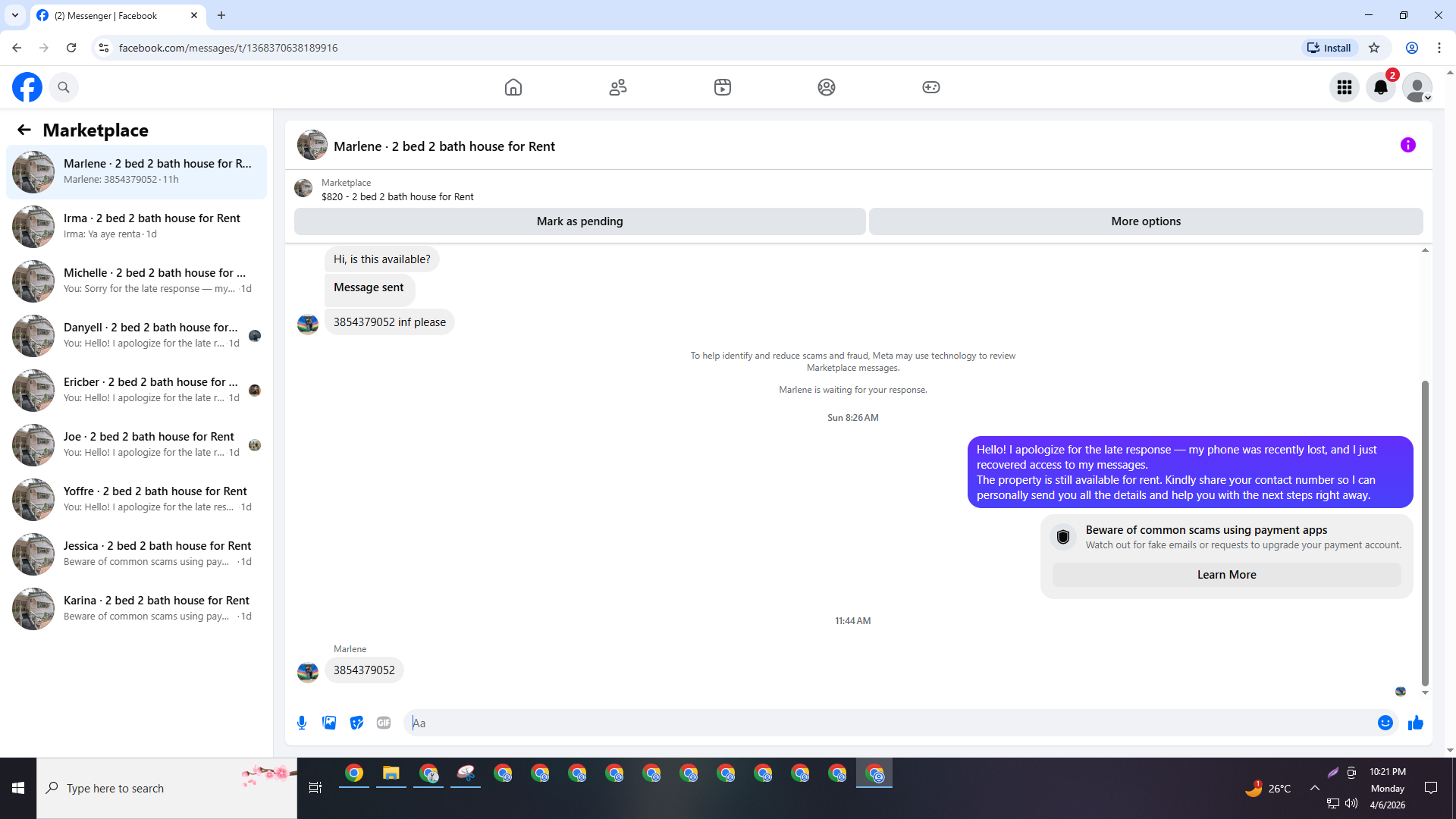Click Learn More about payment scams
The width and height of the screenshot is (1456, 819).
tap(1226, 575)
